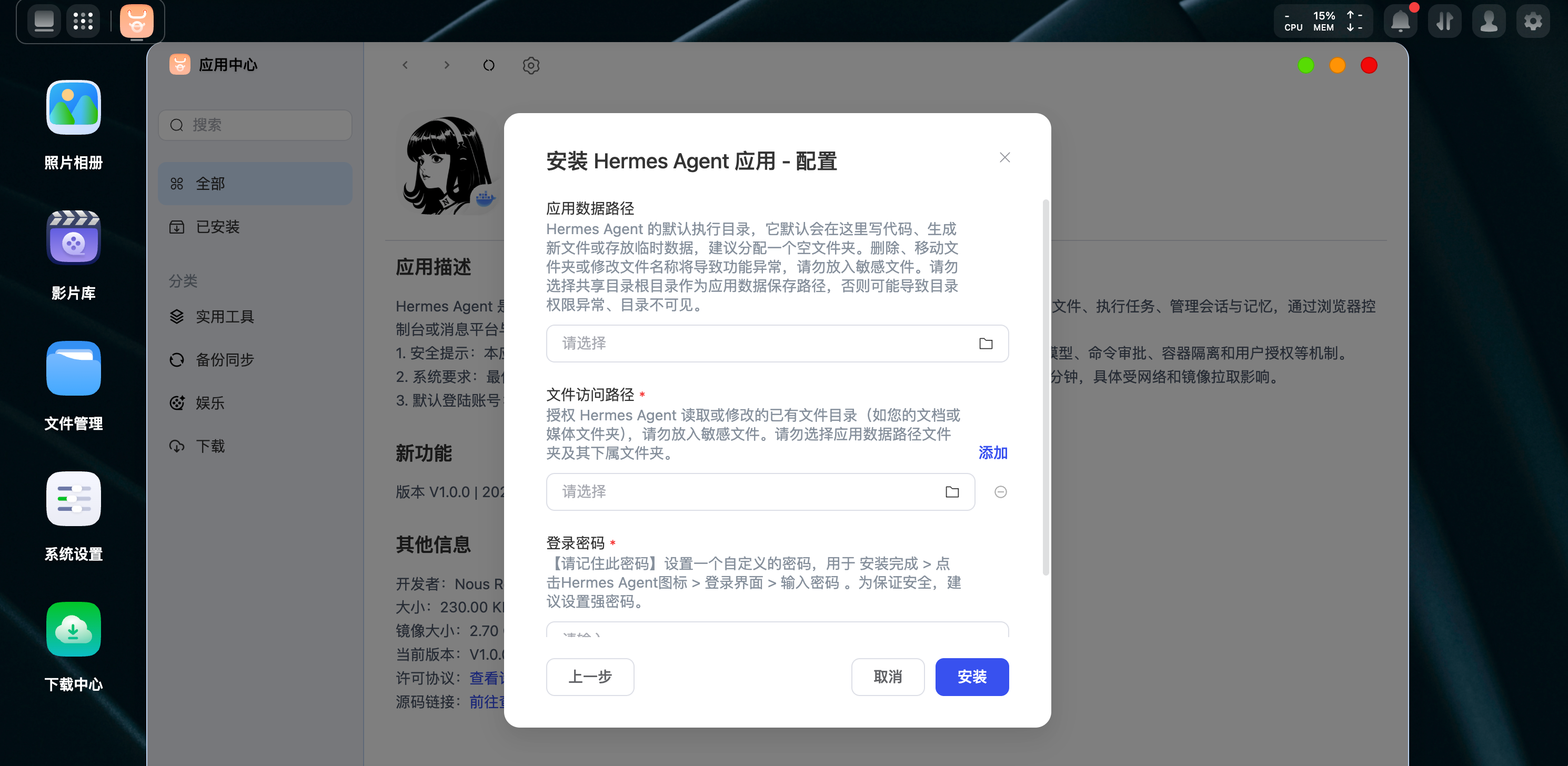1568x766 pixels.
Task: Click the orange window control button
Action: pyautogui.click(x=1338, y=65)
